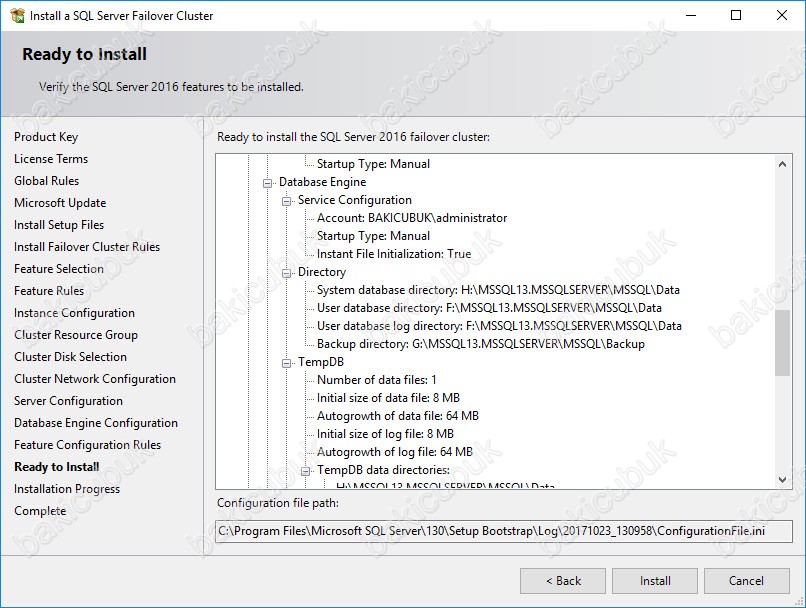
Task: Click the scroll up arrow in summary tree
Action: [x=782, y=164]
